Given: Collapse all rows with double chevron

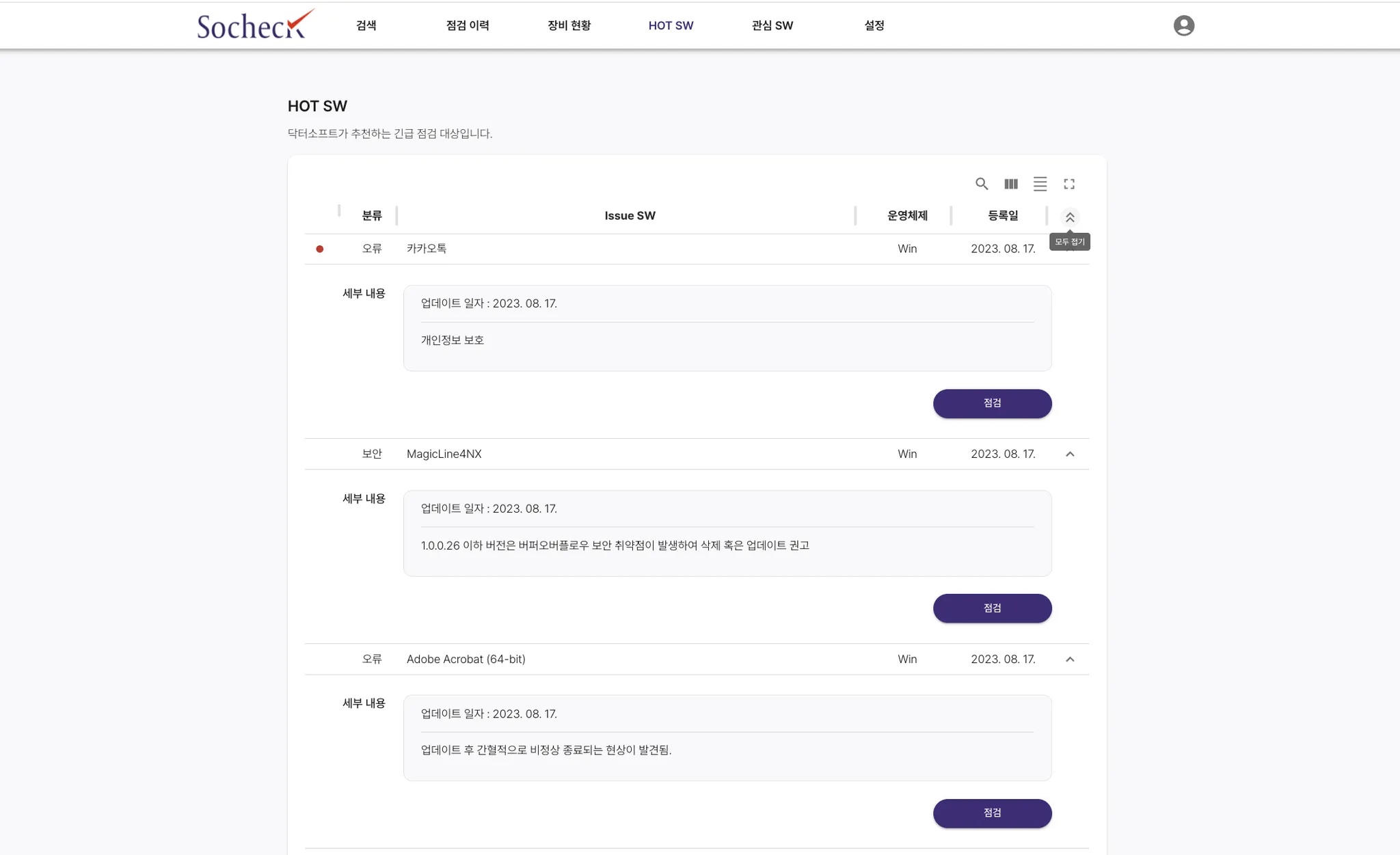Looking at the screenshot, I should [1070, 217].
